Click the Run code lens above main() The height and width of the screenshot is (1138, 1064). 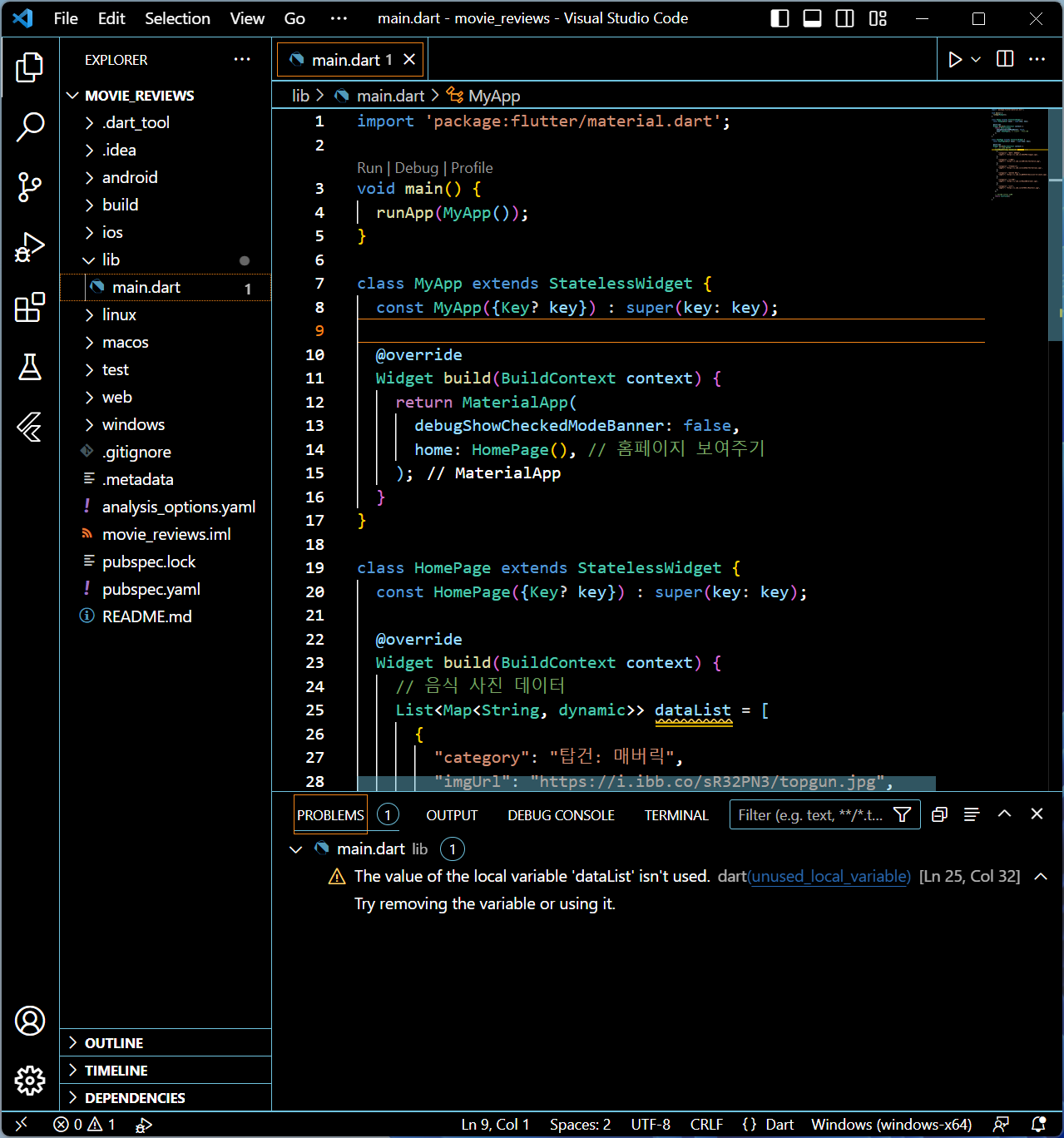pos(369,168)
